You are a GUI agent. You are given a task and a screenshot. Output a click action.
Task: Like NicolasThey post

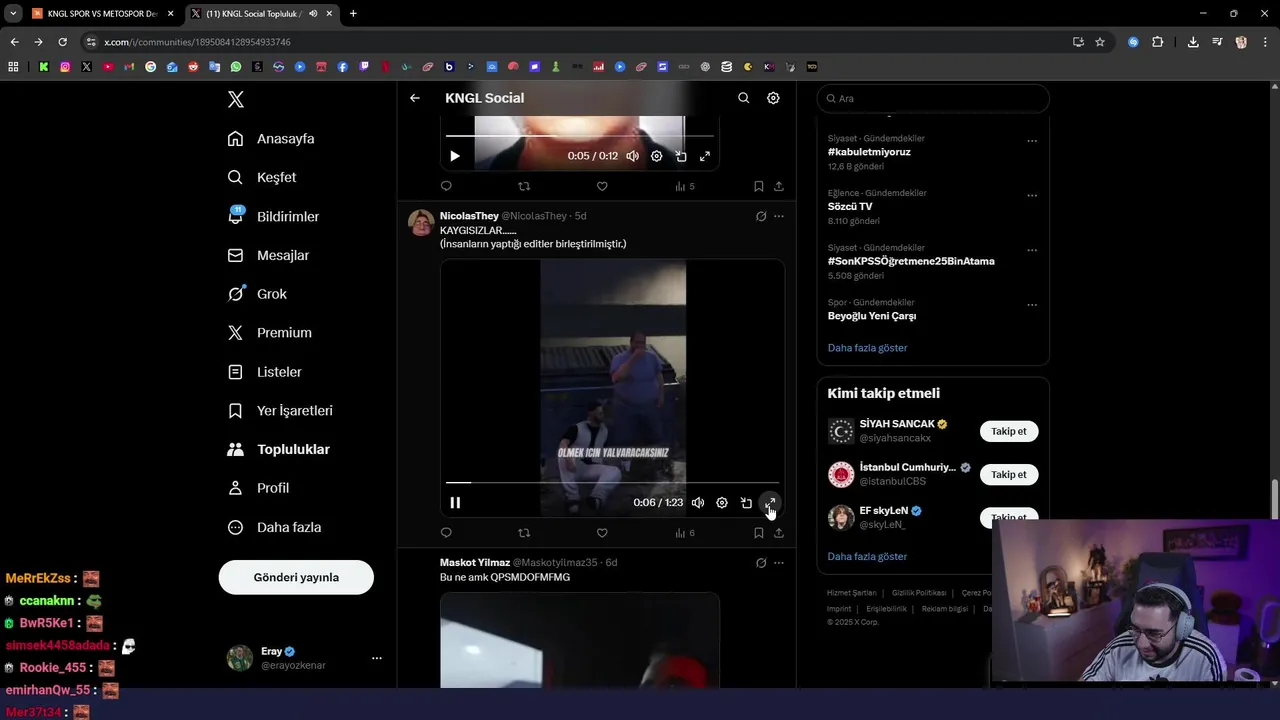pos(602,533)
